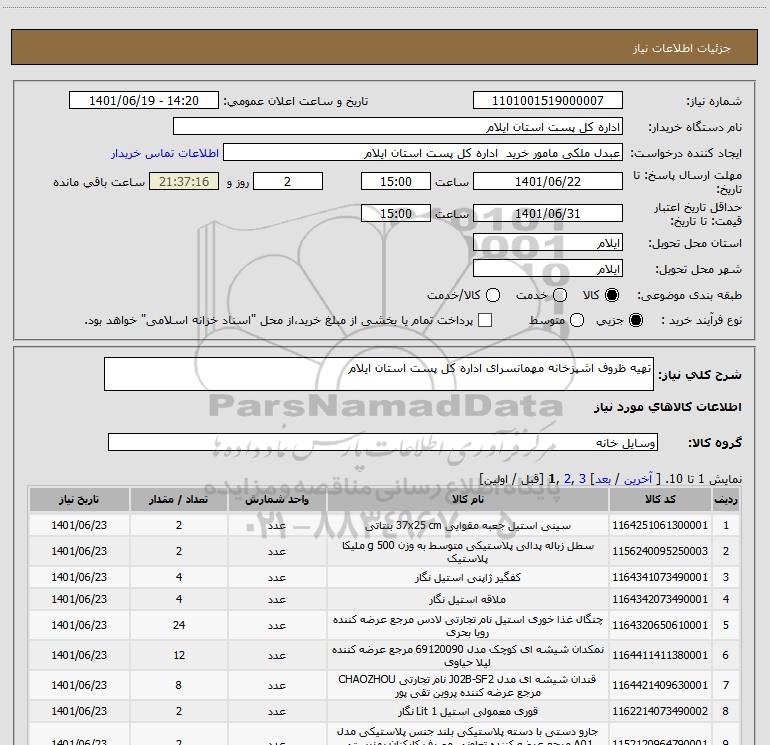Click the جزئیات اطلاعات نیاز header title
770x745 pixels.
point(682,48)
